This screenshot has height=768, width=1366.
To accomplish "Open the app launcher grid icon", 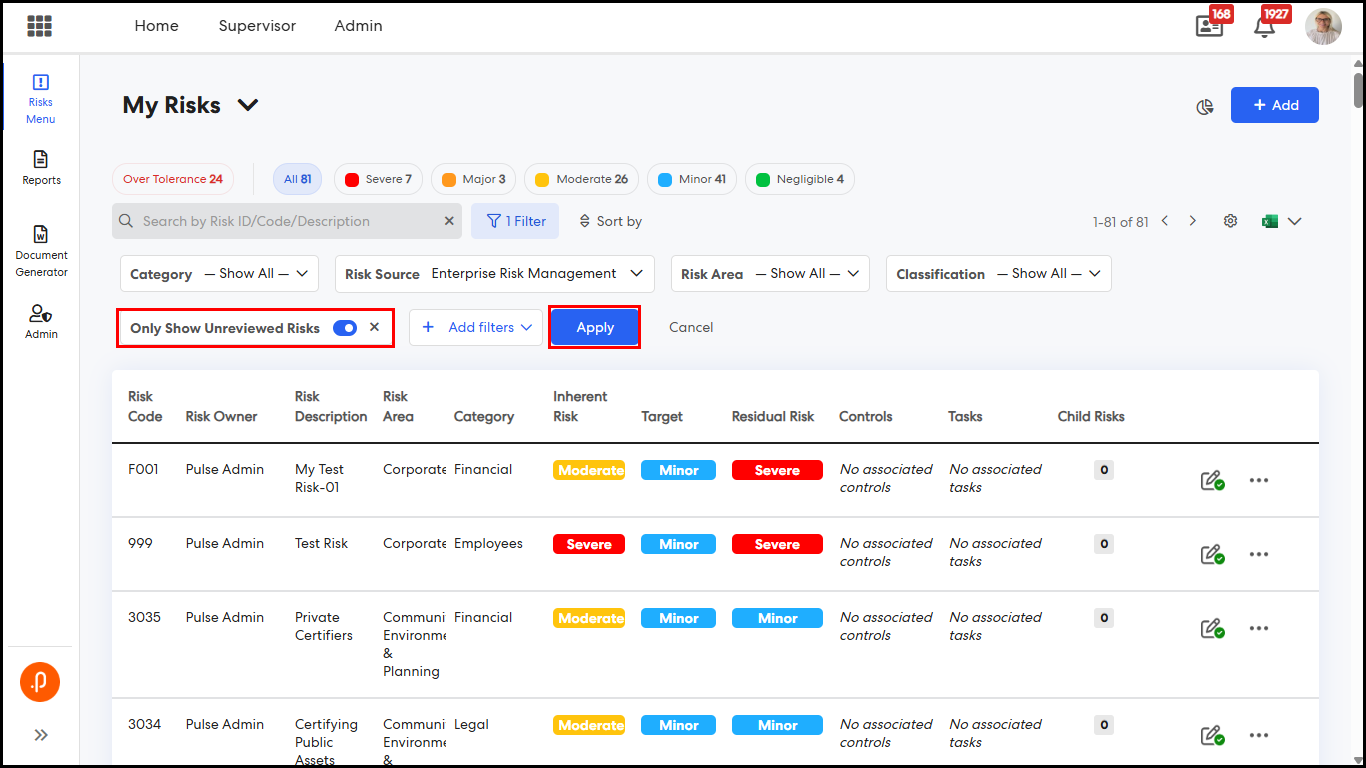I will click(40, 26).
